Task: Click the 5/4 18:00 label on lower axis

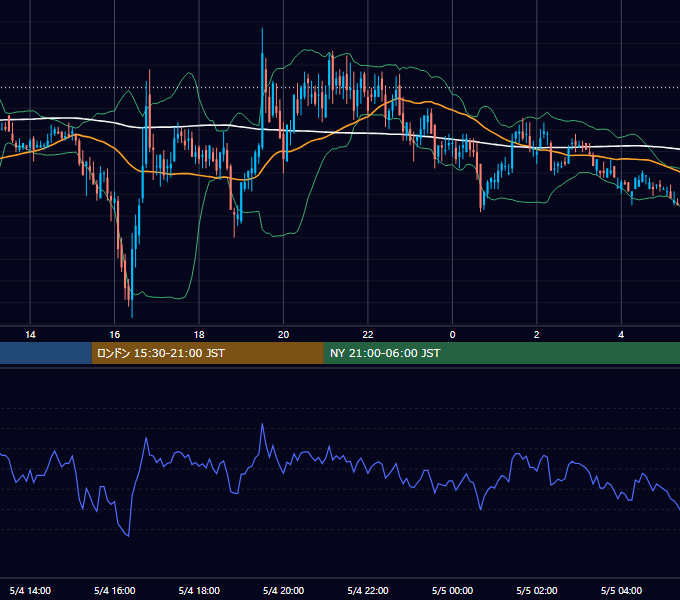Action: click(x=199, y=590)
